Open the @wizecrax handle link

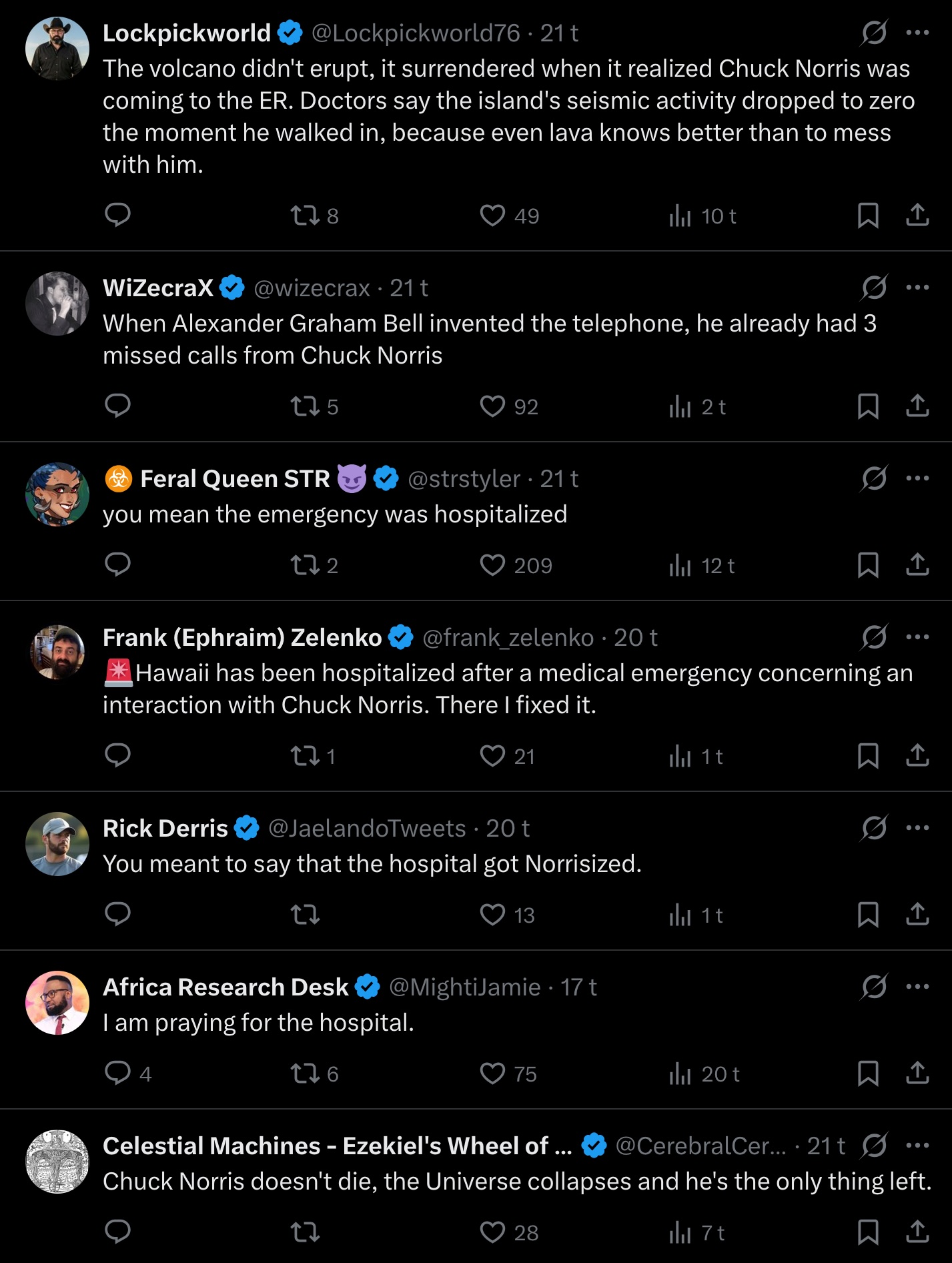tap(312, 288)
